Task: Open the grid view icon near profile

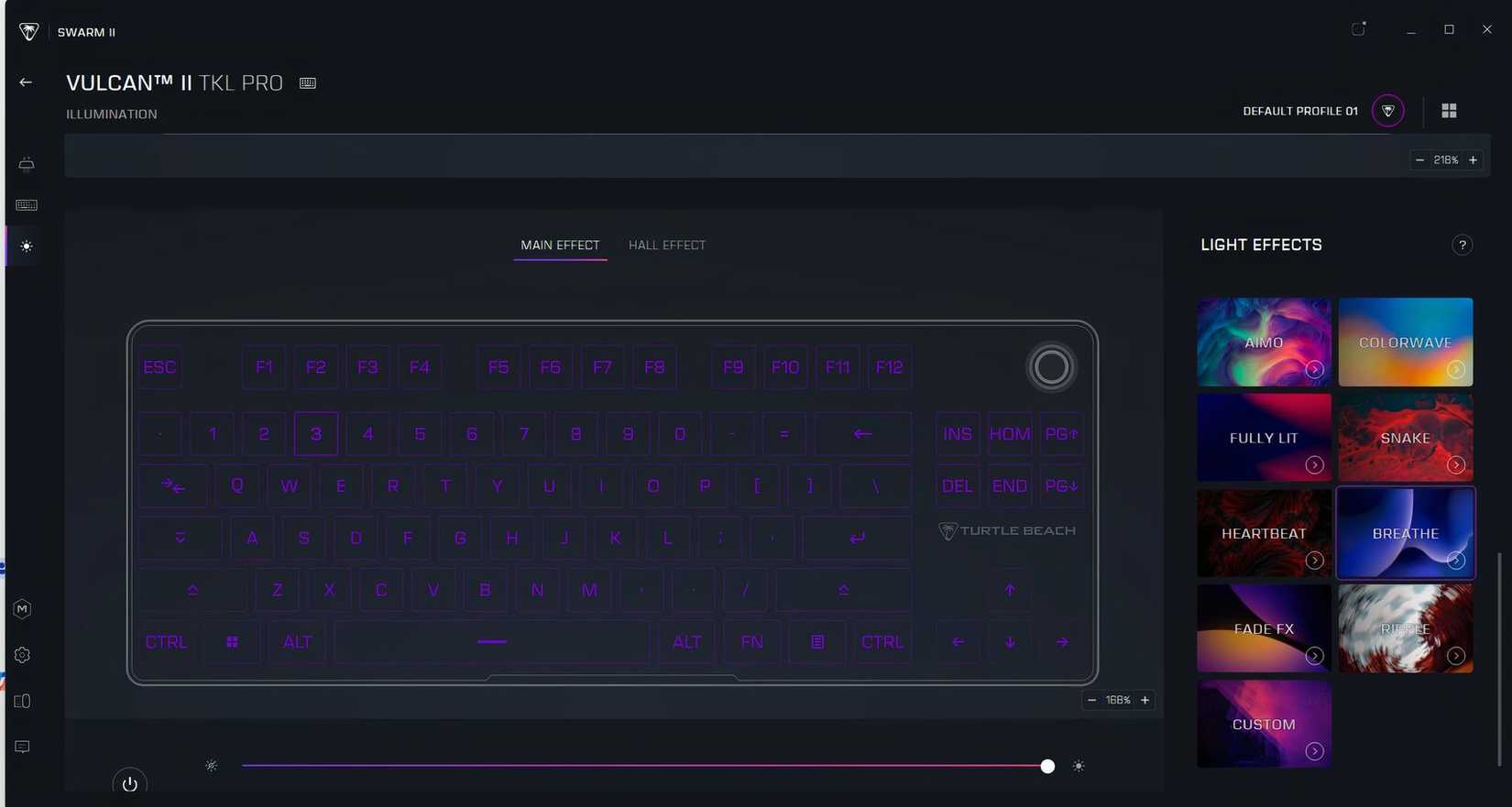Action: (x=1449, y=111)
